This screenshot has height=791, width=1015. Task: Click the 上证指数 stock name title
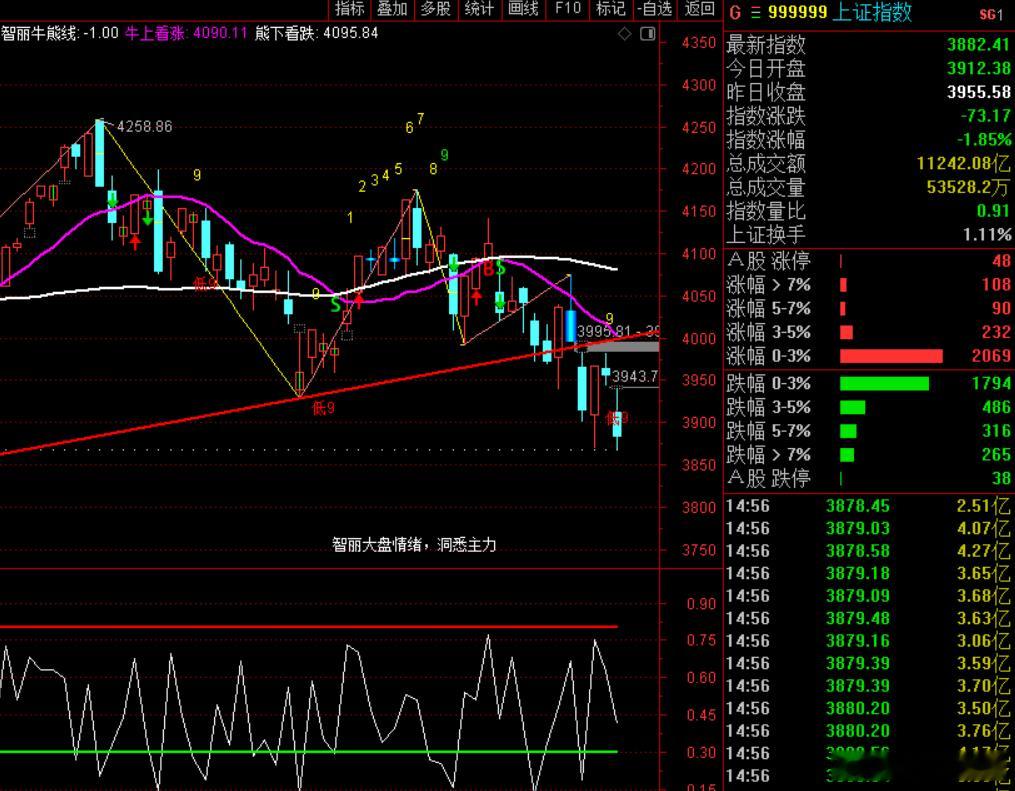click(x=871, y=12)
